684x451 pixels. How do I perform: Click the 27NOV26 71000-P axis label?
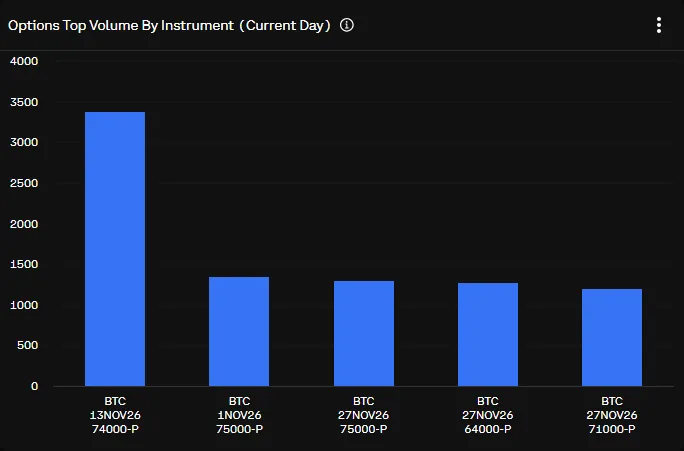coord(612,415)
